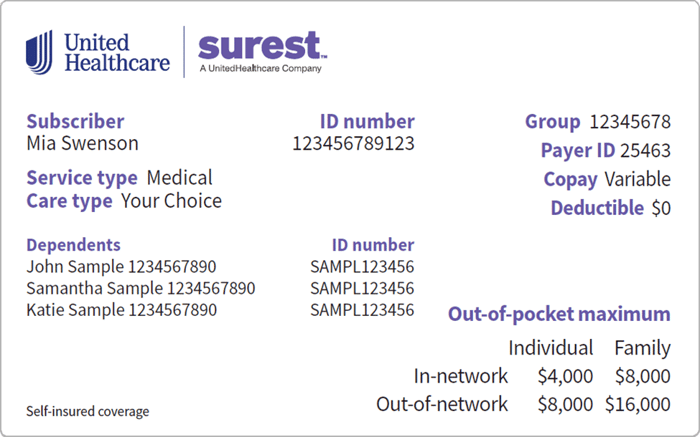Click the Out-of-pocket maximum heading
The width and height of the screenshot is (700, 437).
click(559, 314)
